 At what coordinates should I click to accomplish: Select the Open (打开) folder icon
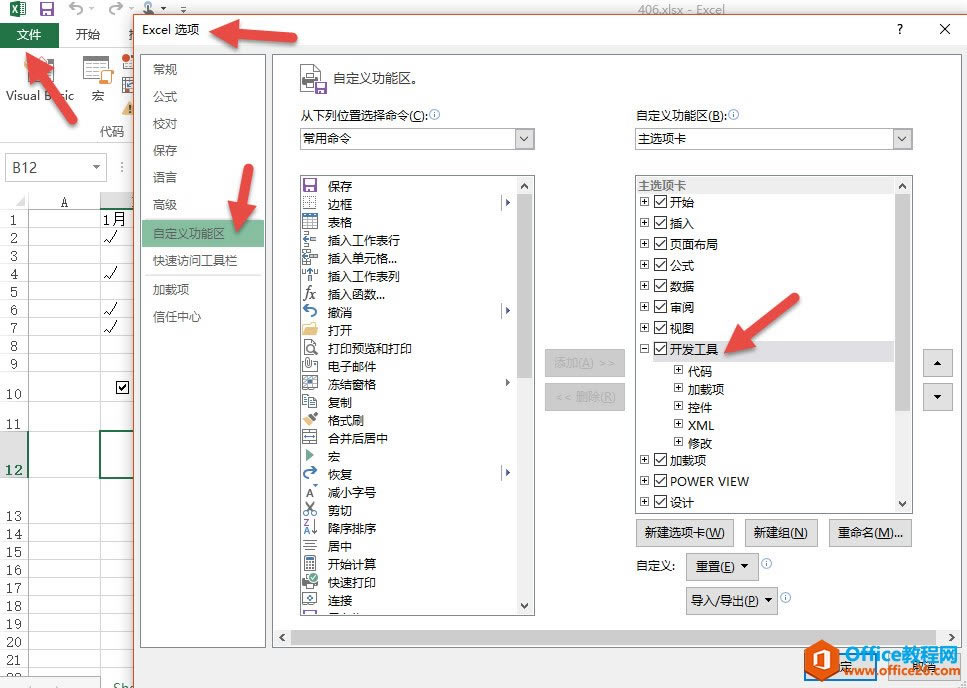310,330
